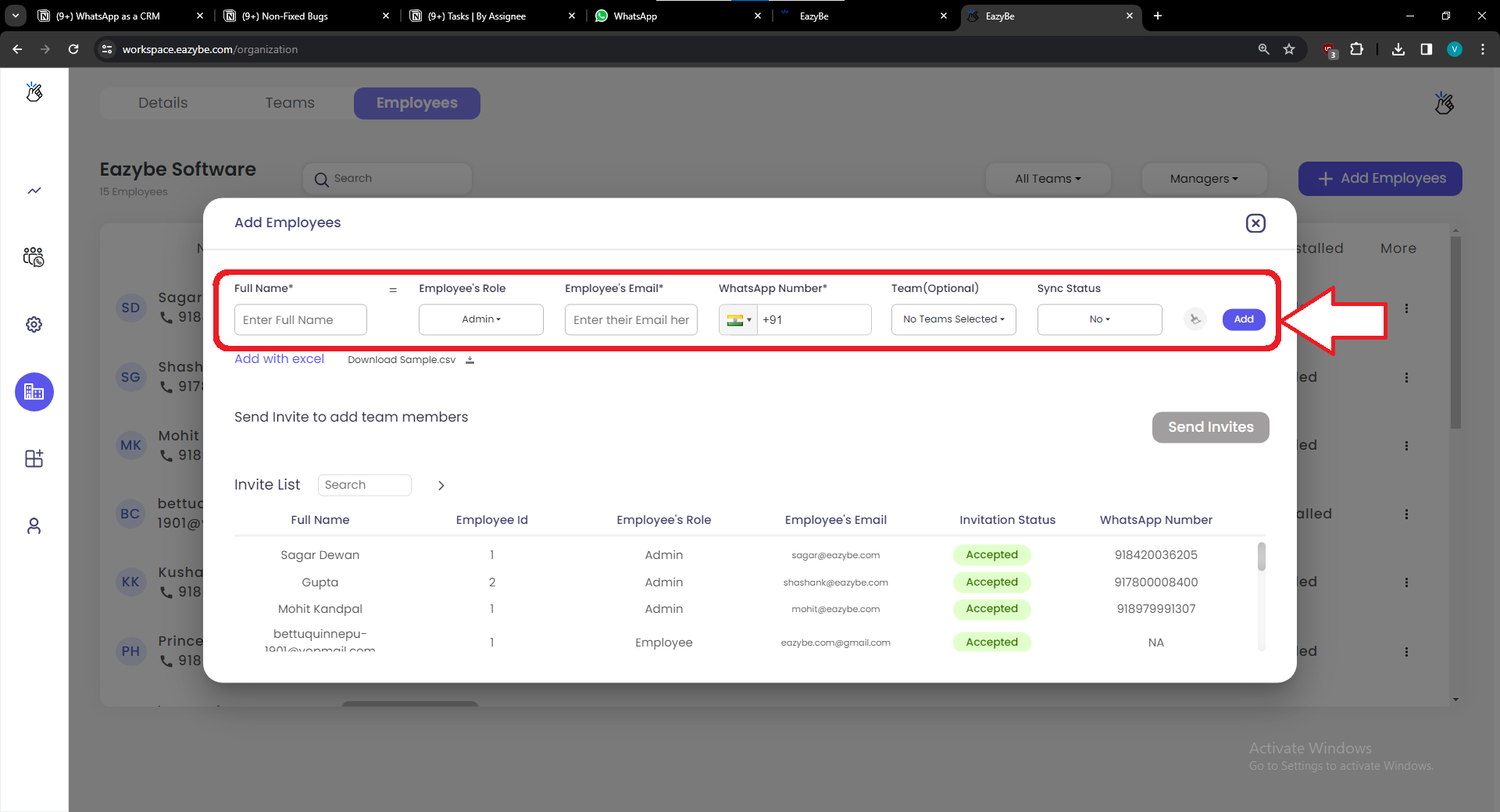Close the Add Employees dialog
The width and height of the screenshot is (1500, 812).
1255,223
